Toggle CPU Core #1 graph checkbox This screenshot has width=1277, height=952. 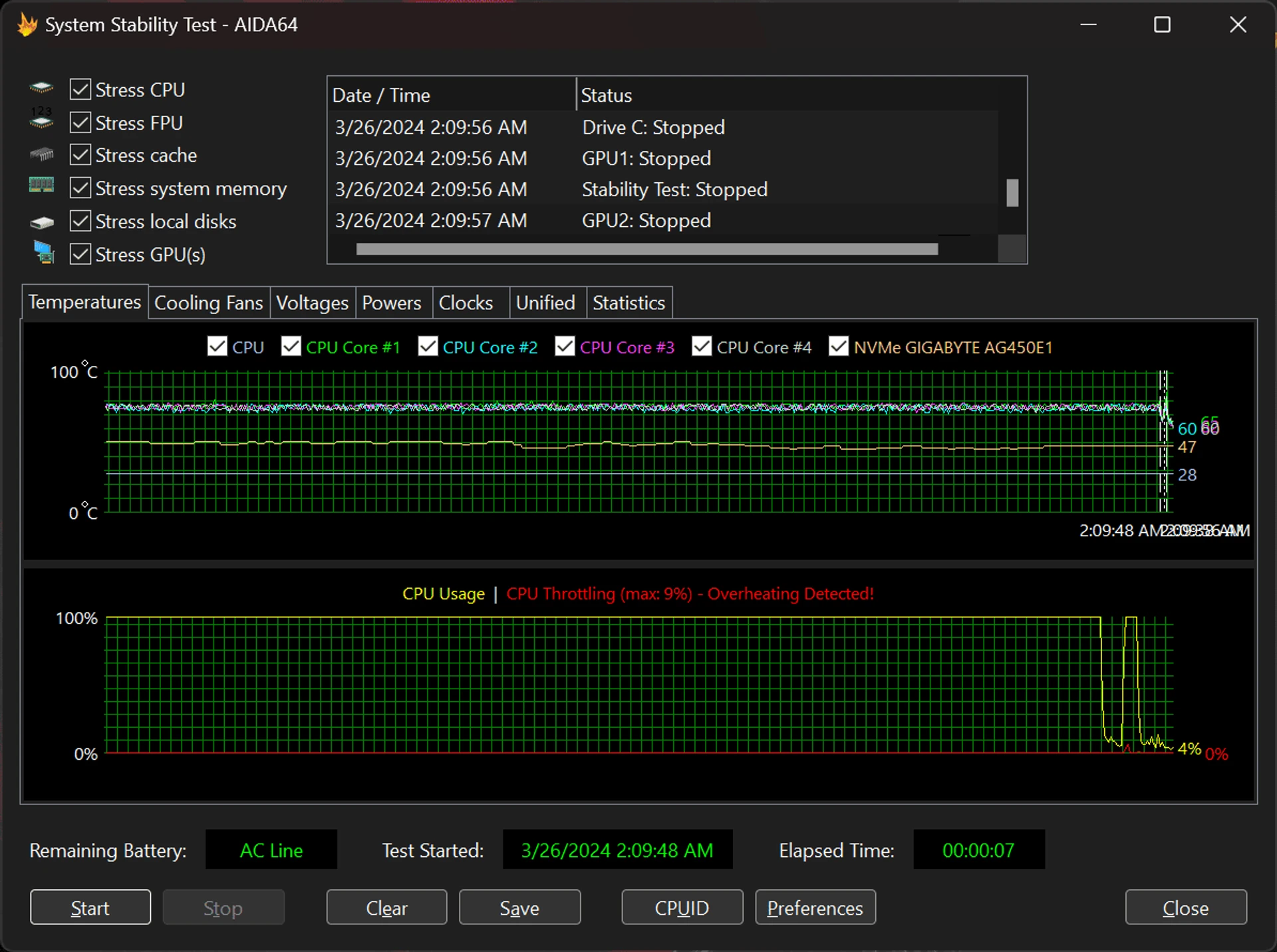(x=291, y=347)
